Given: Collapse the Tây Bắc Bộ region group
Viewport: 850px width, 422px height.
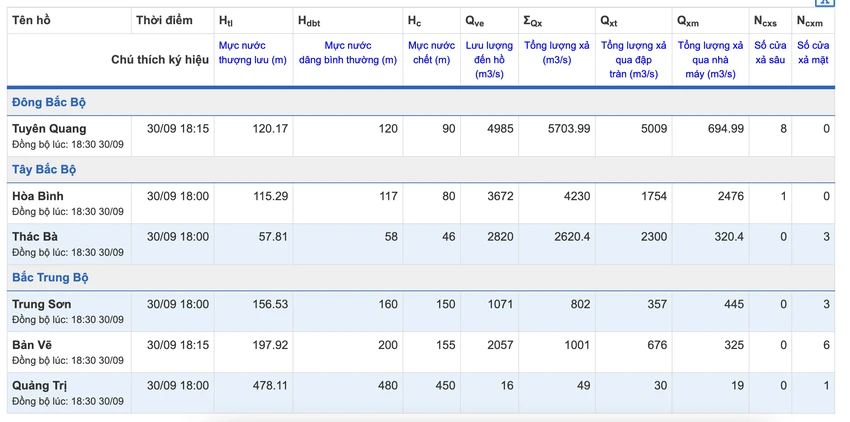Looking at the screenshot, I should point(44,169).
